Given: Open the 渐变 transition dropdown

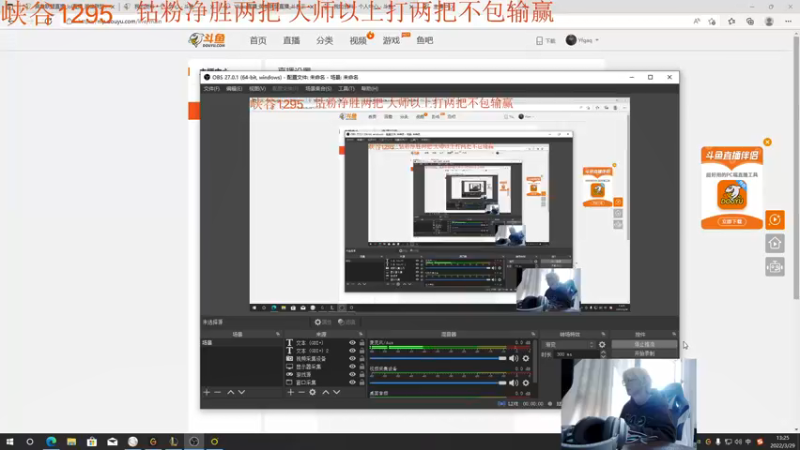Looking at the screenshot, I should pos(568,345).
